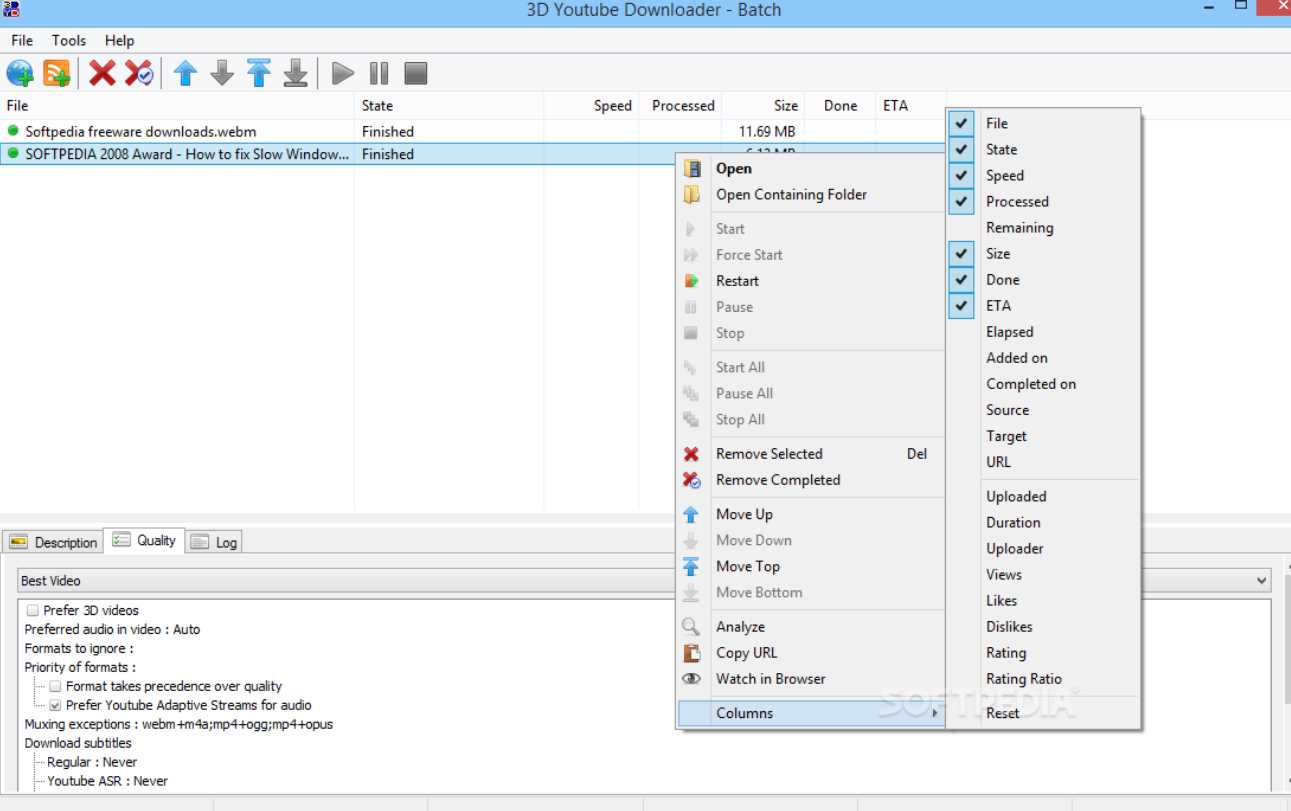Click the film icon beside Open menu entry
Screen dimensions: 1291x811
click(691, 168)
